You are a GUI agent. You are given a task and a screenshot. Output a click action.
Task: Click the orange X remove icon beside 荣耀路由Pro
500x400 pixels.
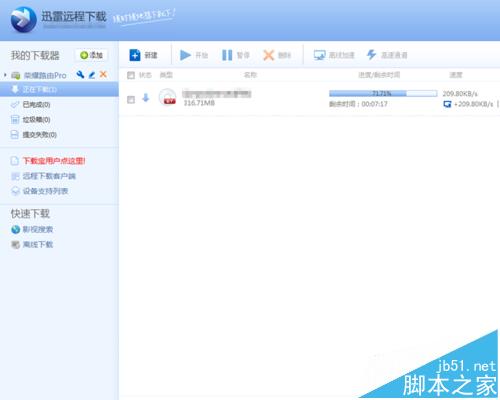coord(103,75)
